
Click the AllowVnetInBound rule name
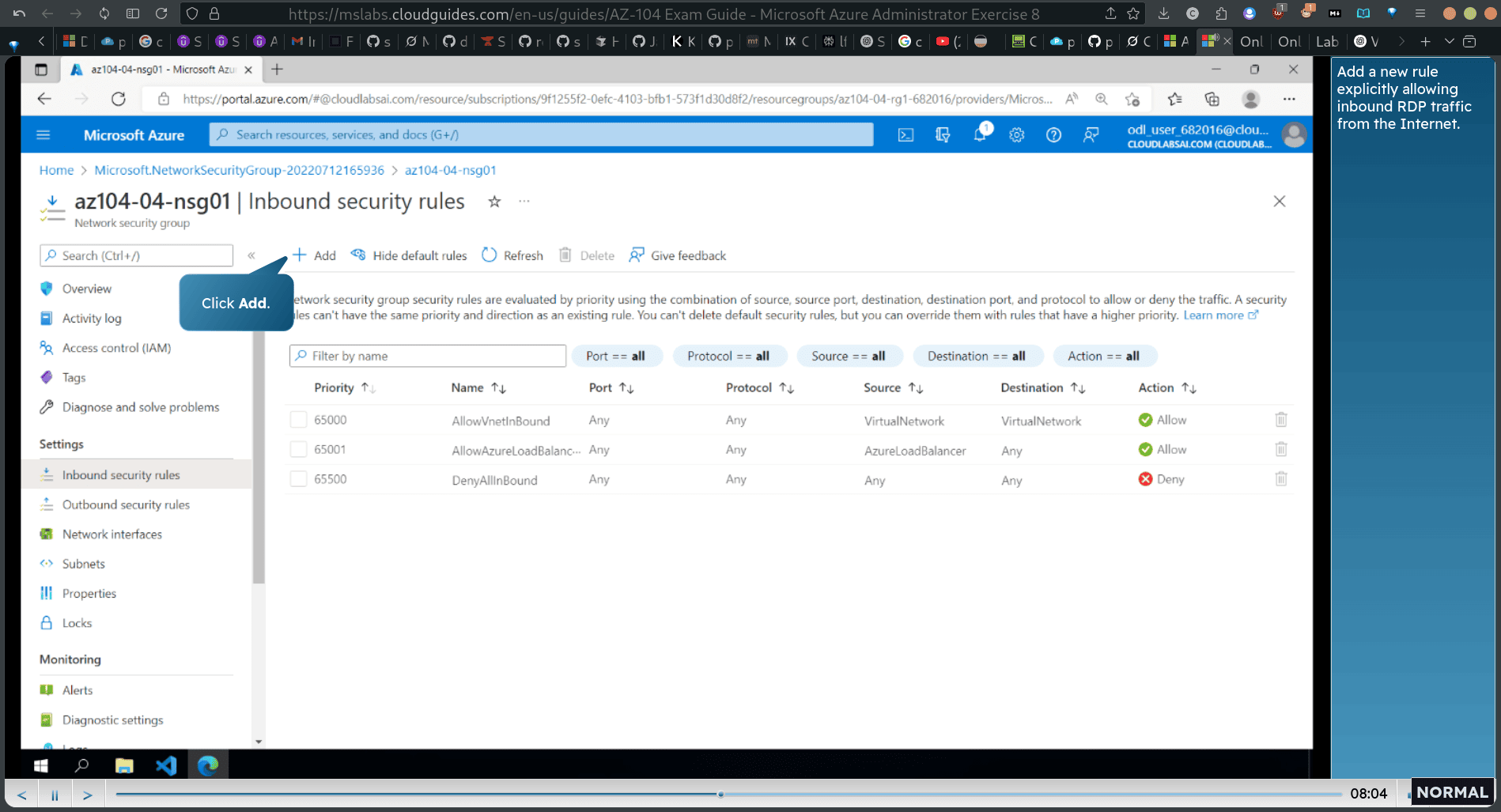click(x=501, y=421)
